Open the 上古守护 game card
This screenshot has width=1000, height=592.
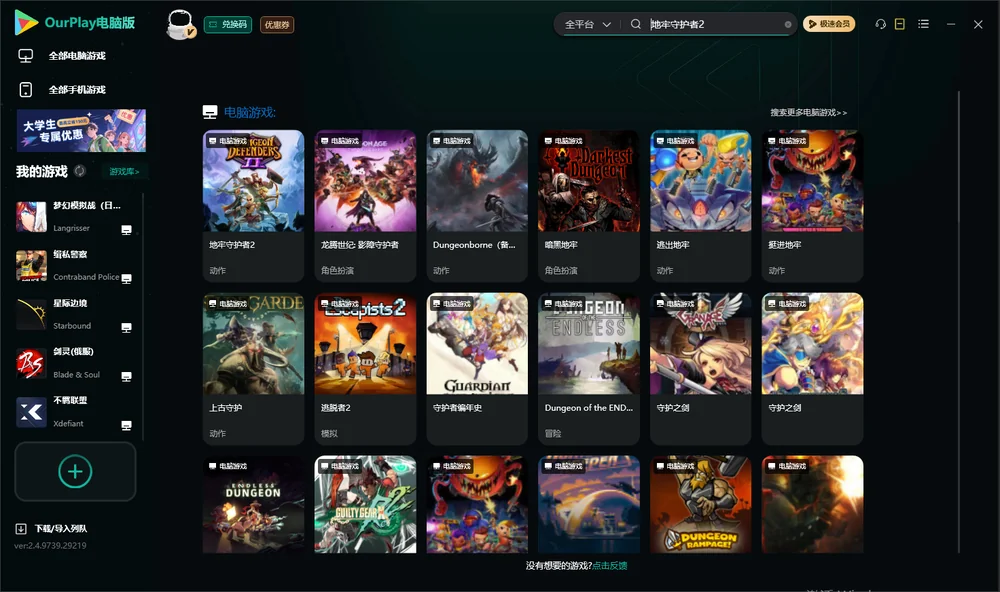tap(253, 368)
